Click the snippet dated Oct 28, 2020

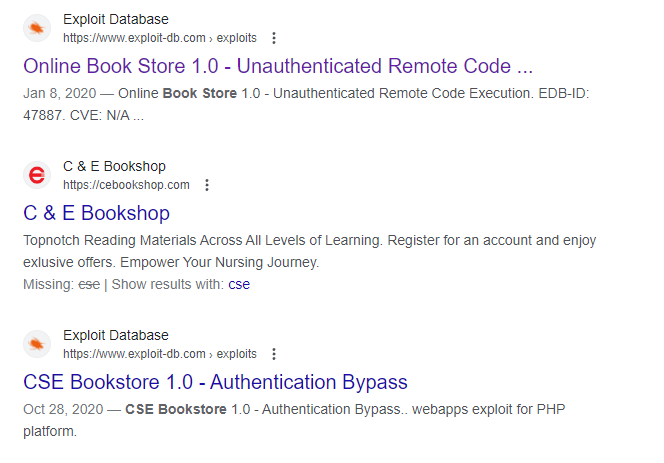point(294,420)
